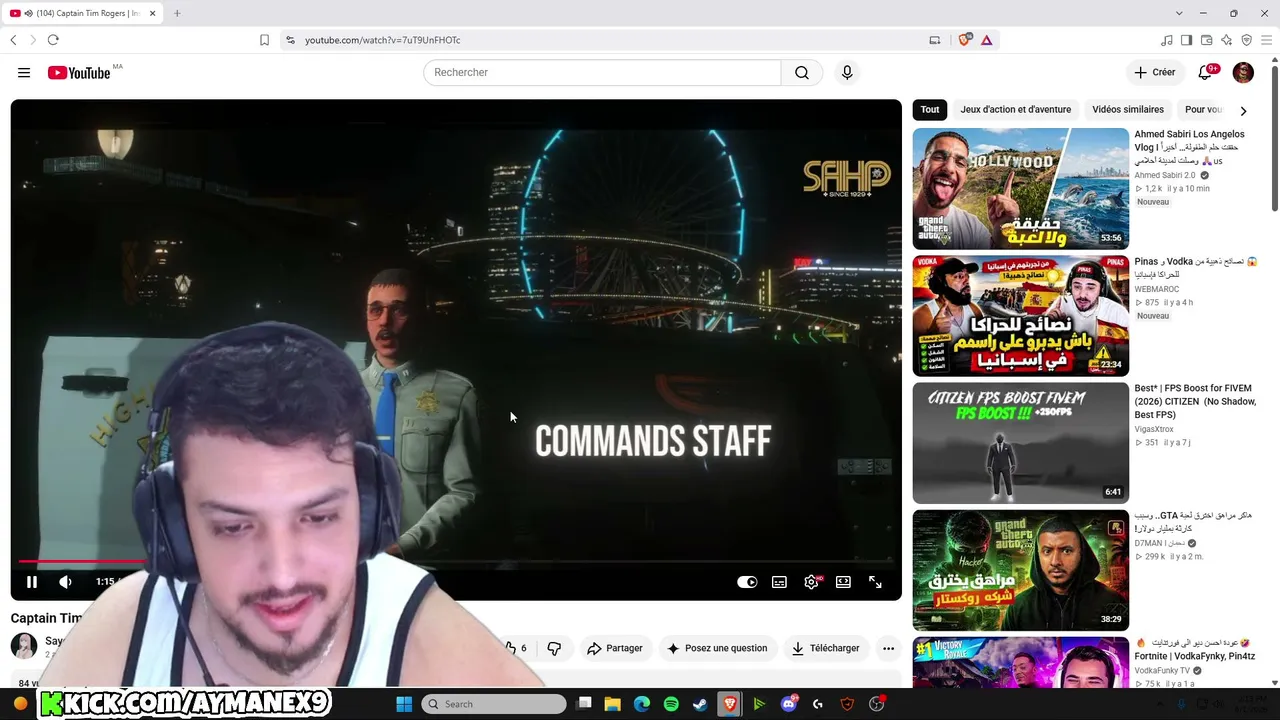
Task: Click the Partager button
Action: pos(615,649)
